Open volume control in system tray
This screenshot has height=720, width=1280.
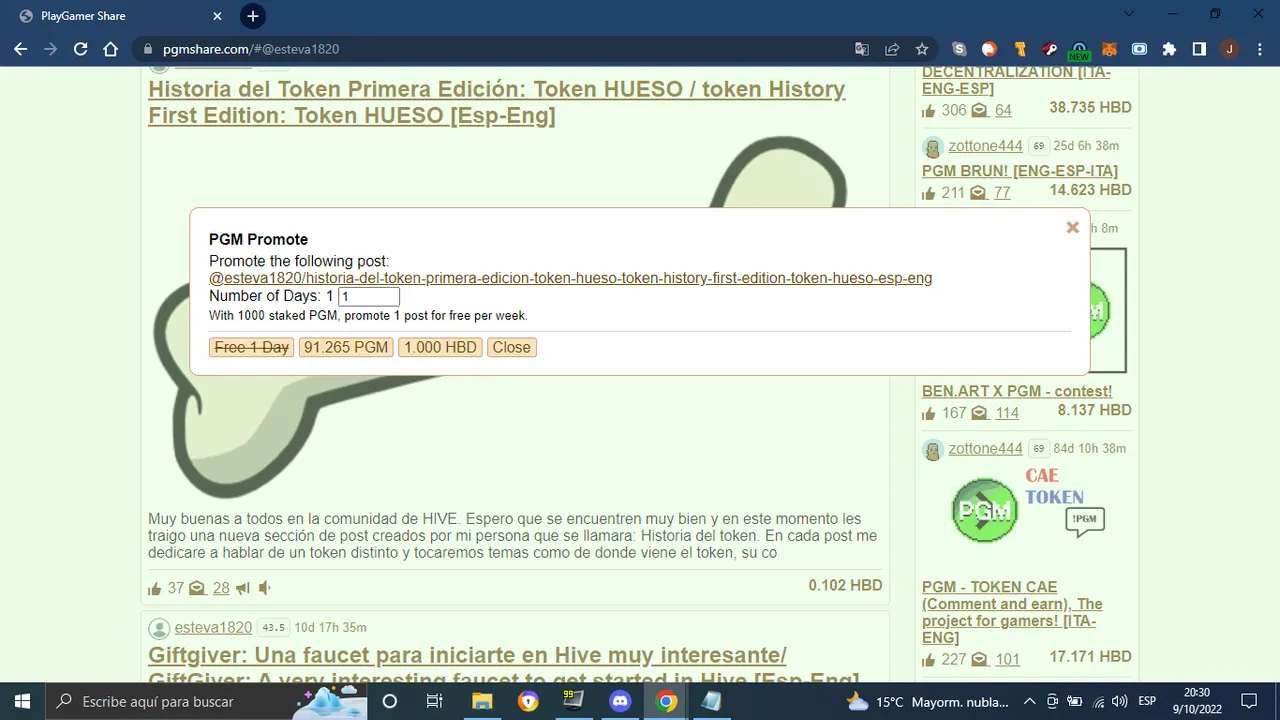pyautogui.click(x=1120, y=701)
